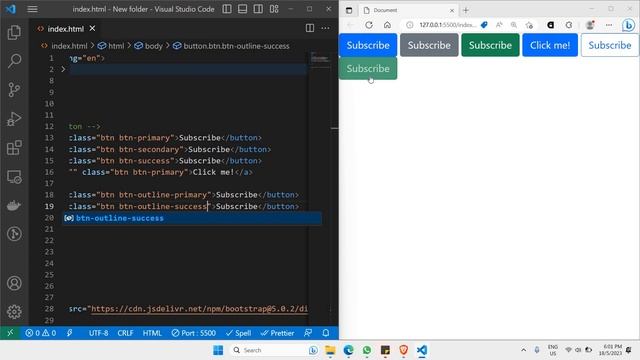Split the editor to the right

(x=310, y=28)
